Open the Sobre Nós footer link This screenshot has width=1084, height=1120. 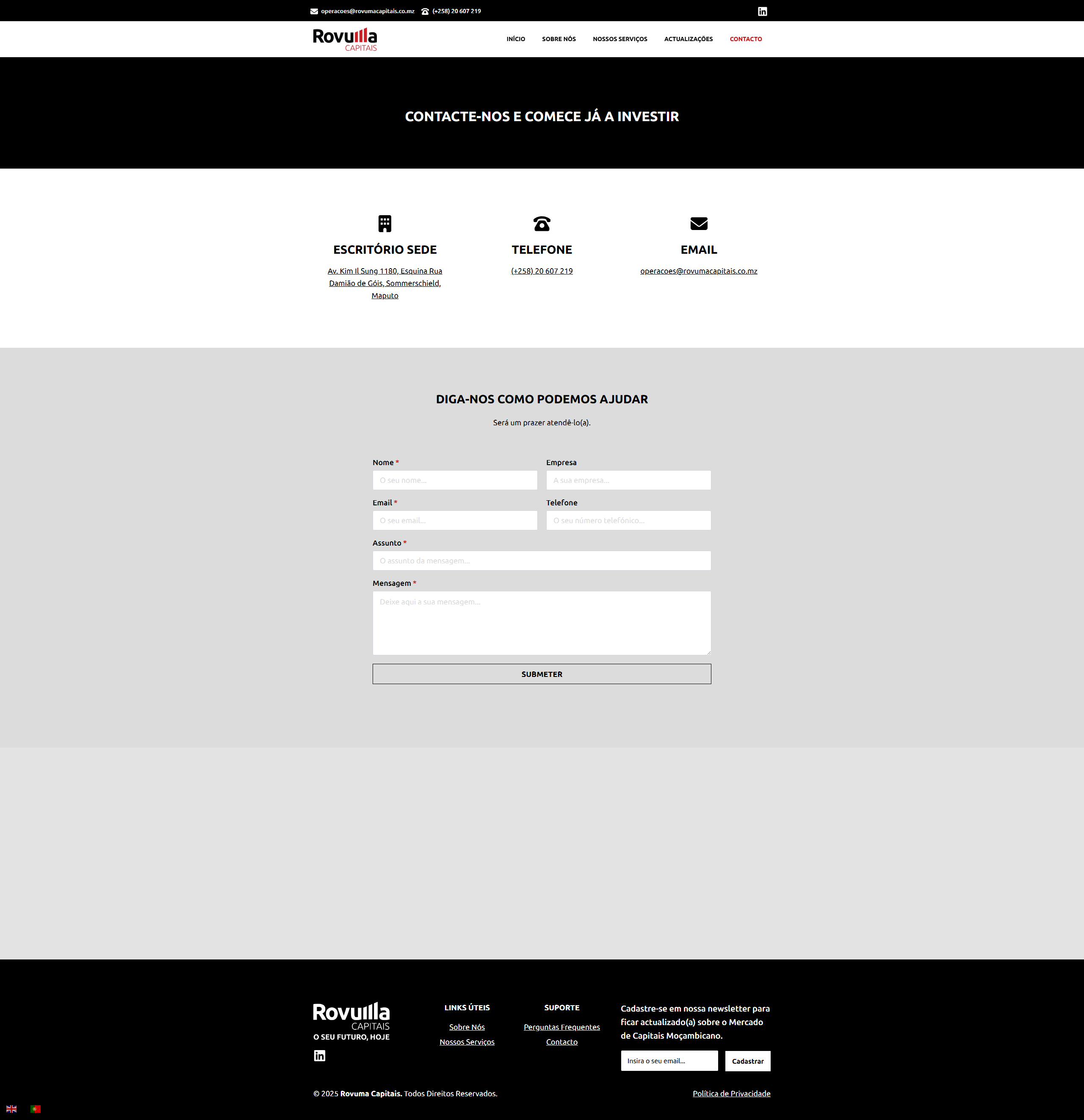point(467,1027)
